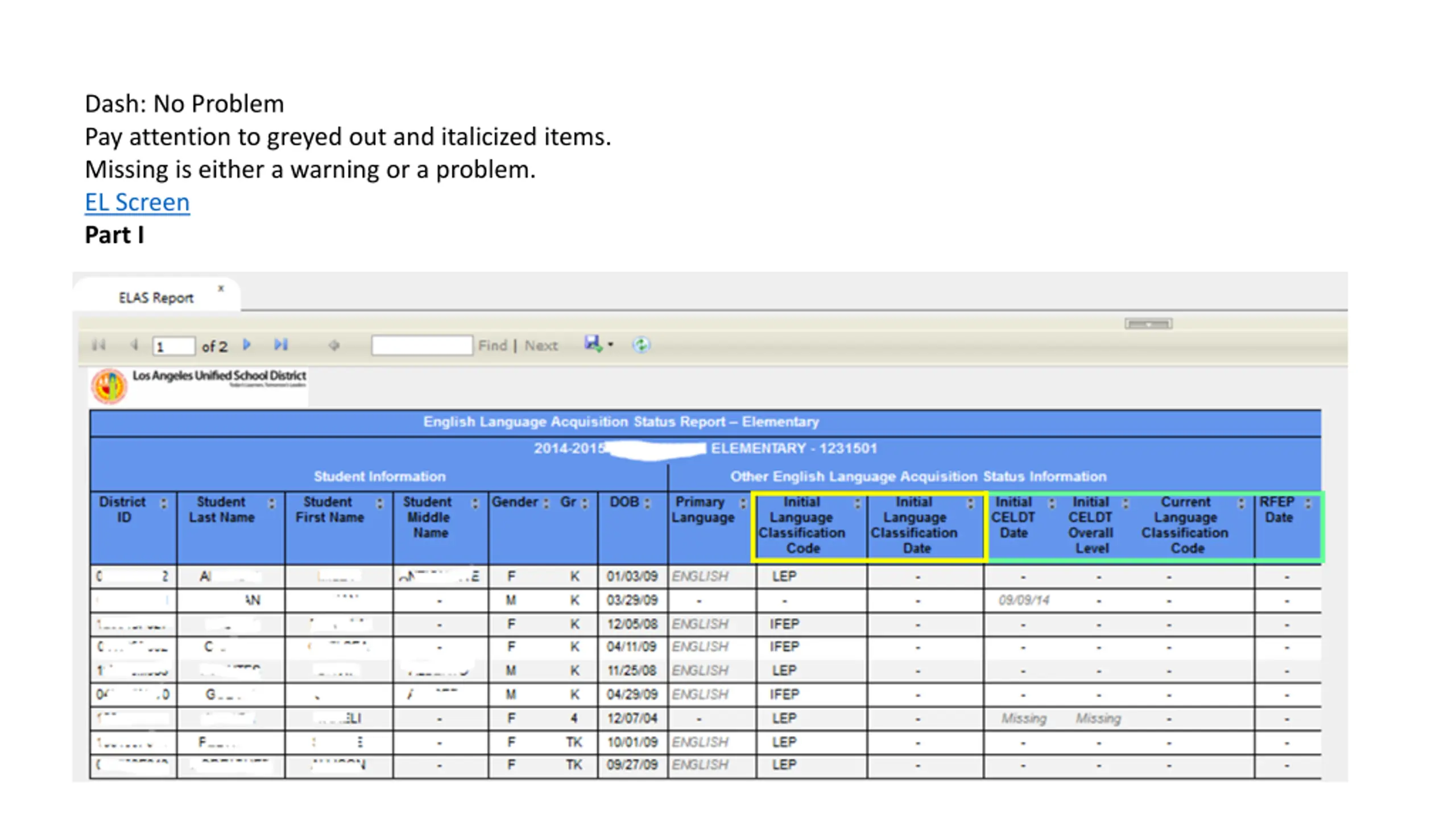Select DOB cell 12/07/04

[632, 719]
